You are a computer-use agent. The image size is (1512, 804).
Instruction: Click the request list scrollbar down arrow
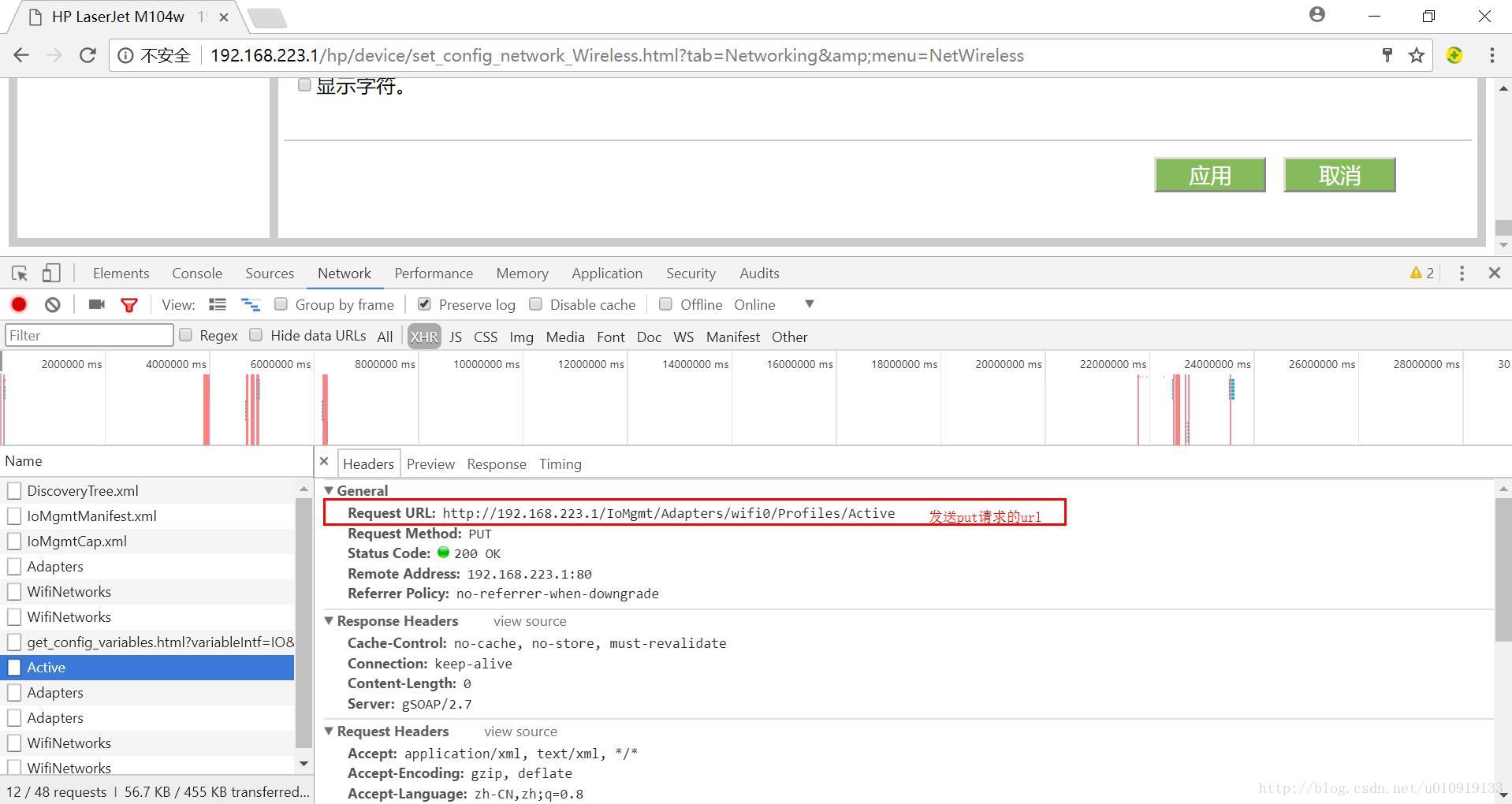pos(304,763)
